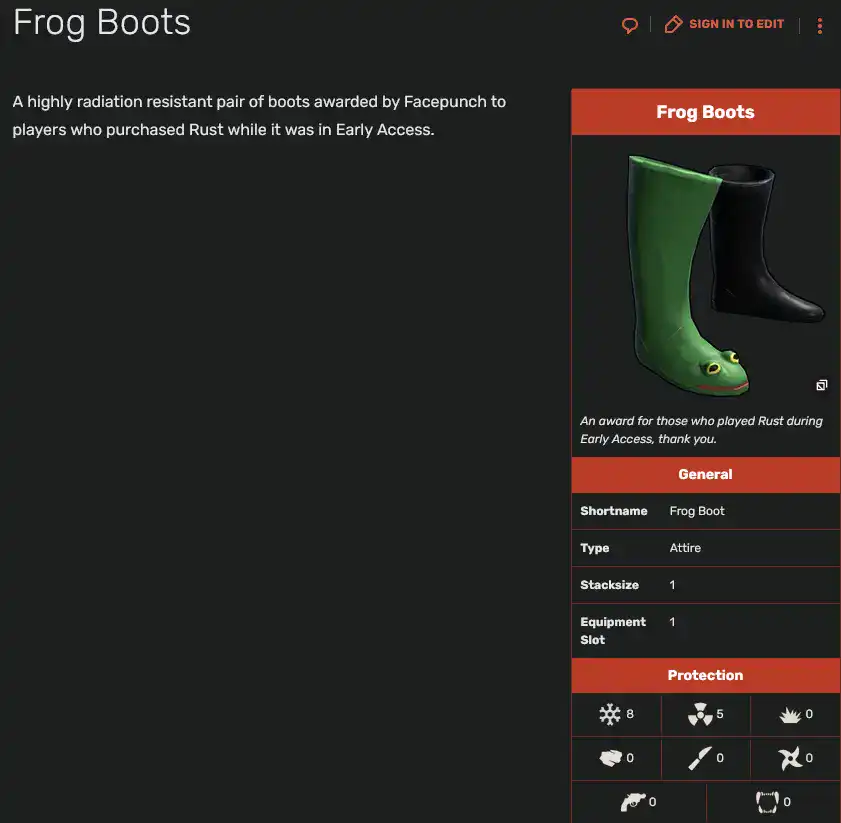Expand the Frog Boots image fullscreen

pos(820,385)
